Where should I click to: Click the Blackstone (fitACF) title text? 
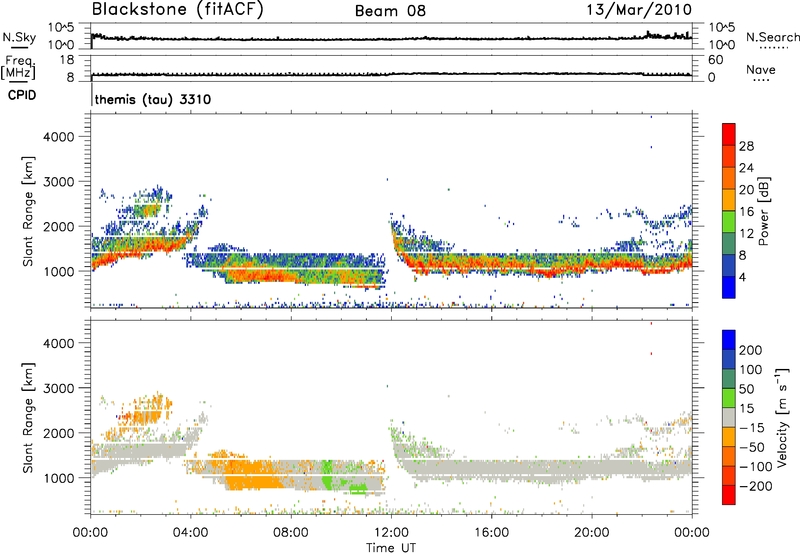[177, 9]
